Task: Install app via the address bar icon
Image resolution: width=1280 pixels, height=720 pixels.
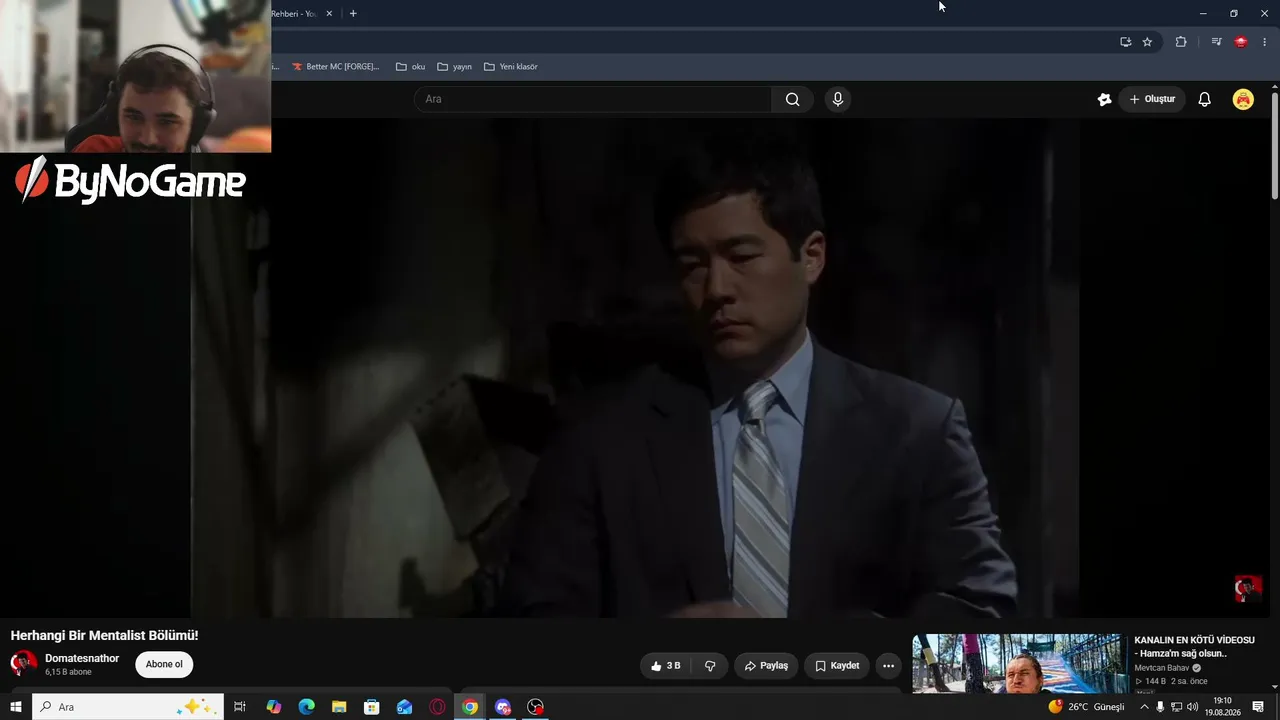Action: tap(1125, 42)
